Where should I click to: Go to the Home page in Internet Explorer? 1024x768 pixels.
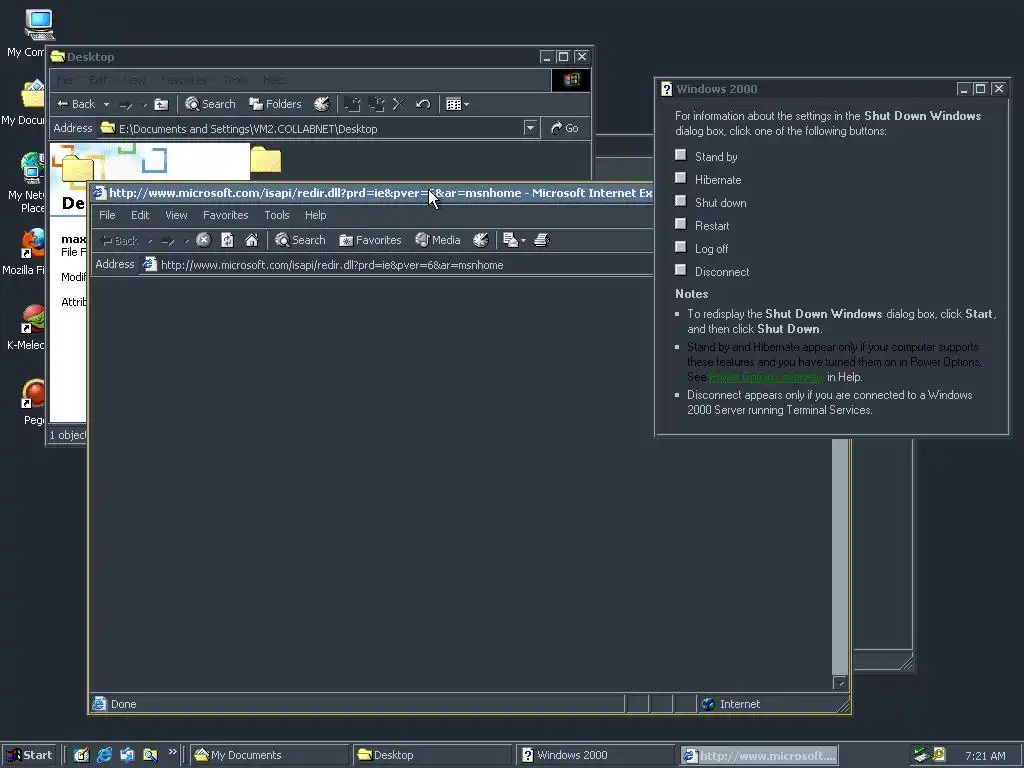[x=251, y=240]
